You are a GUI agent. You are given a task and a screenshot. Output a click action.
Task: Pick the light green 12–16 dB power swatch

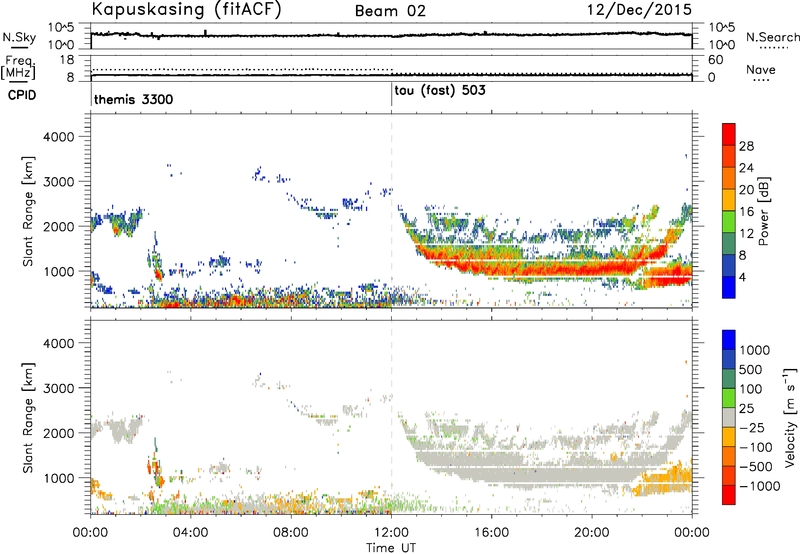(x=729, y=222)
